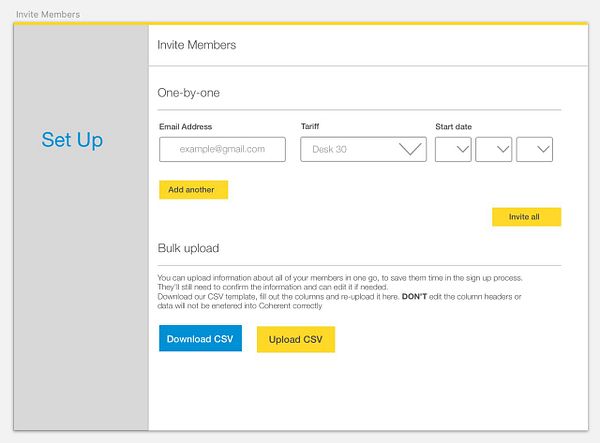The height and width of the screenshot is (443, 600).
Task: Click the Add another button
Action: (x=194, y=190)
